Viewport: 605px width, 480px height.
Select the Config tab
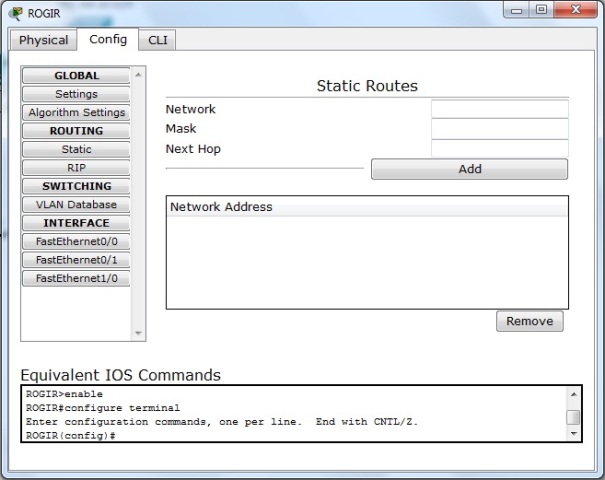point(108,39)
